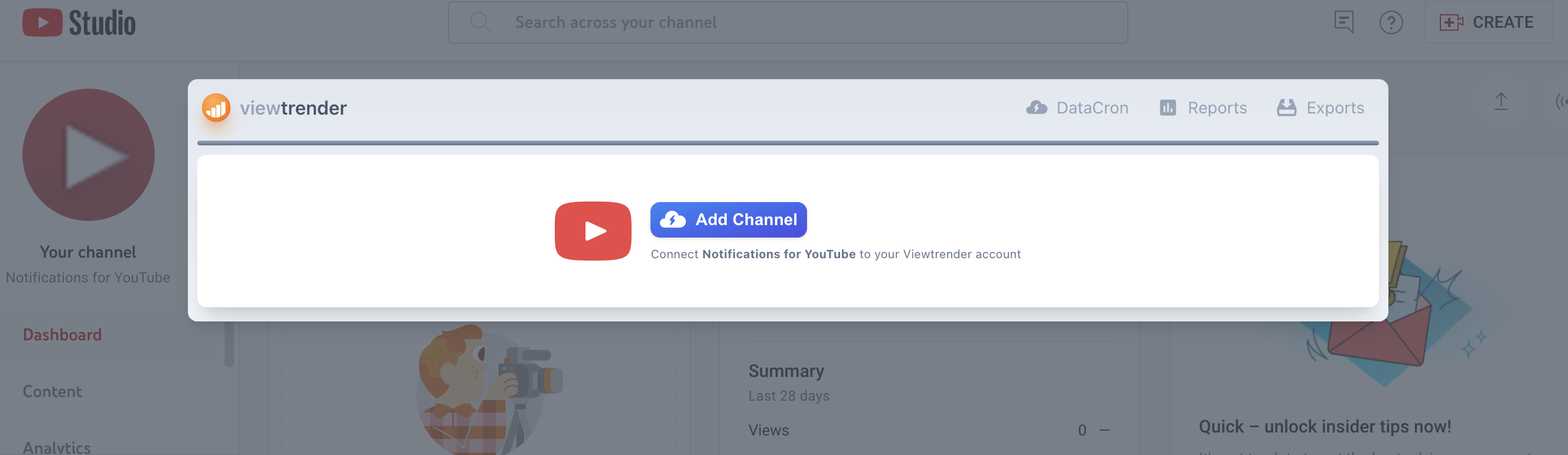Open the Reports tab
Viewport: 1568px width, 455px height.
1203,108
